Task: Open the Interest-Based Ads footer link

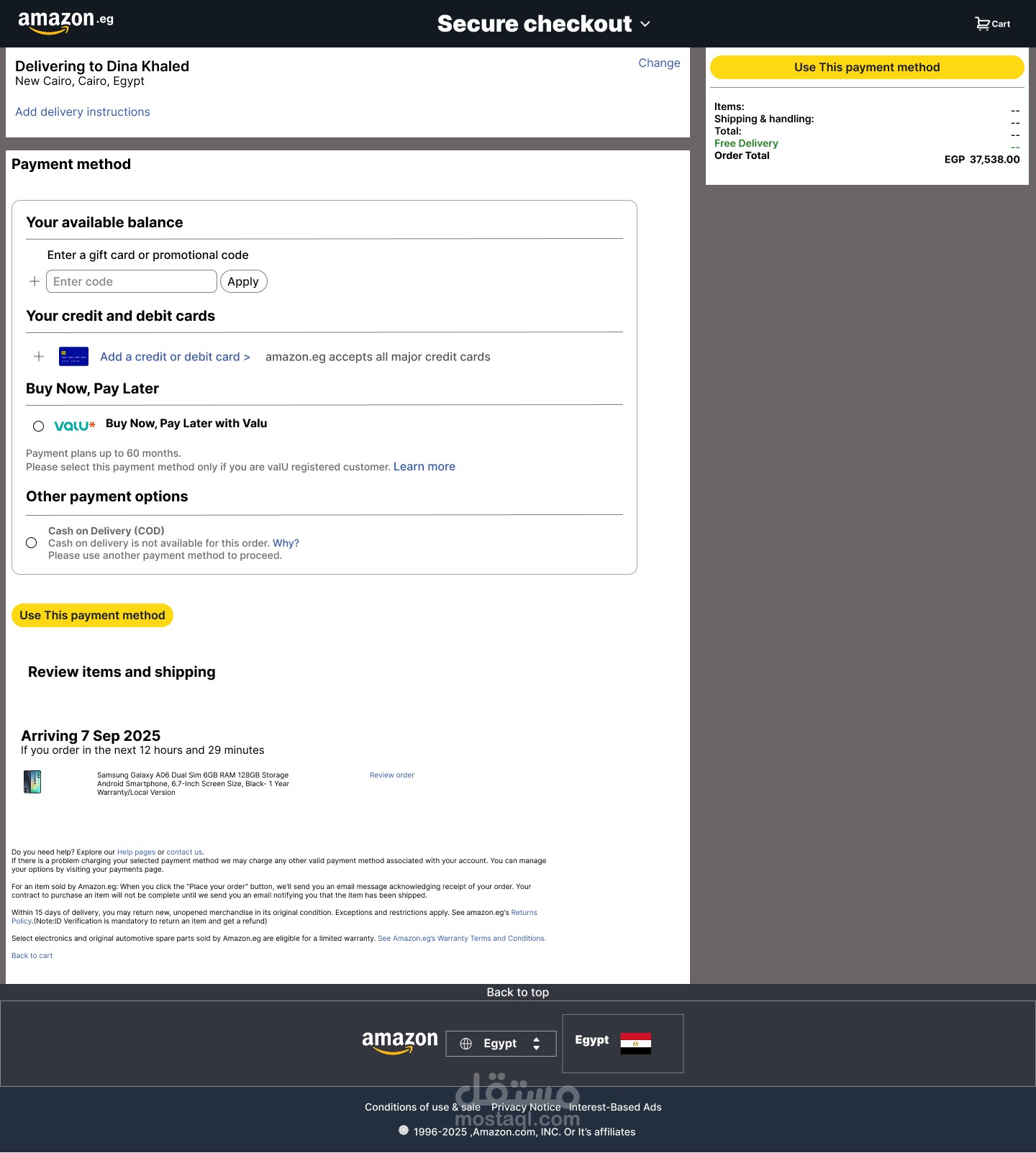Action: 615,1108
